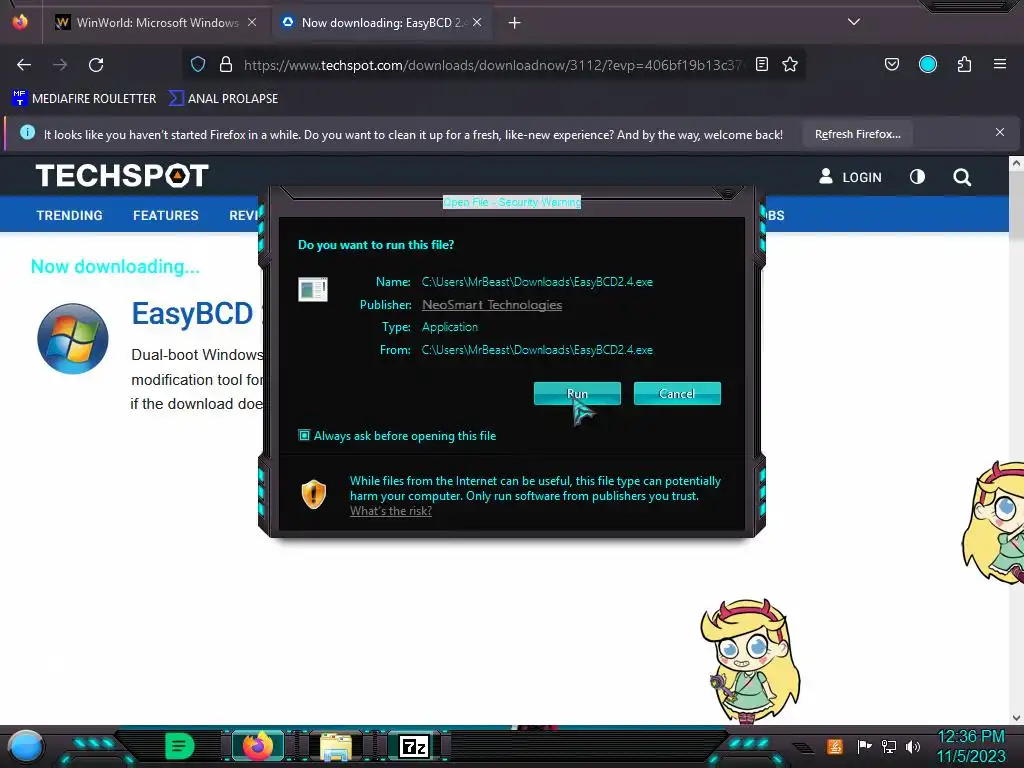The image size is (1024, 768).
Task: Click the TechSpot logo
Action: [x=122, y=176]
